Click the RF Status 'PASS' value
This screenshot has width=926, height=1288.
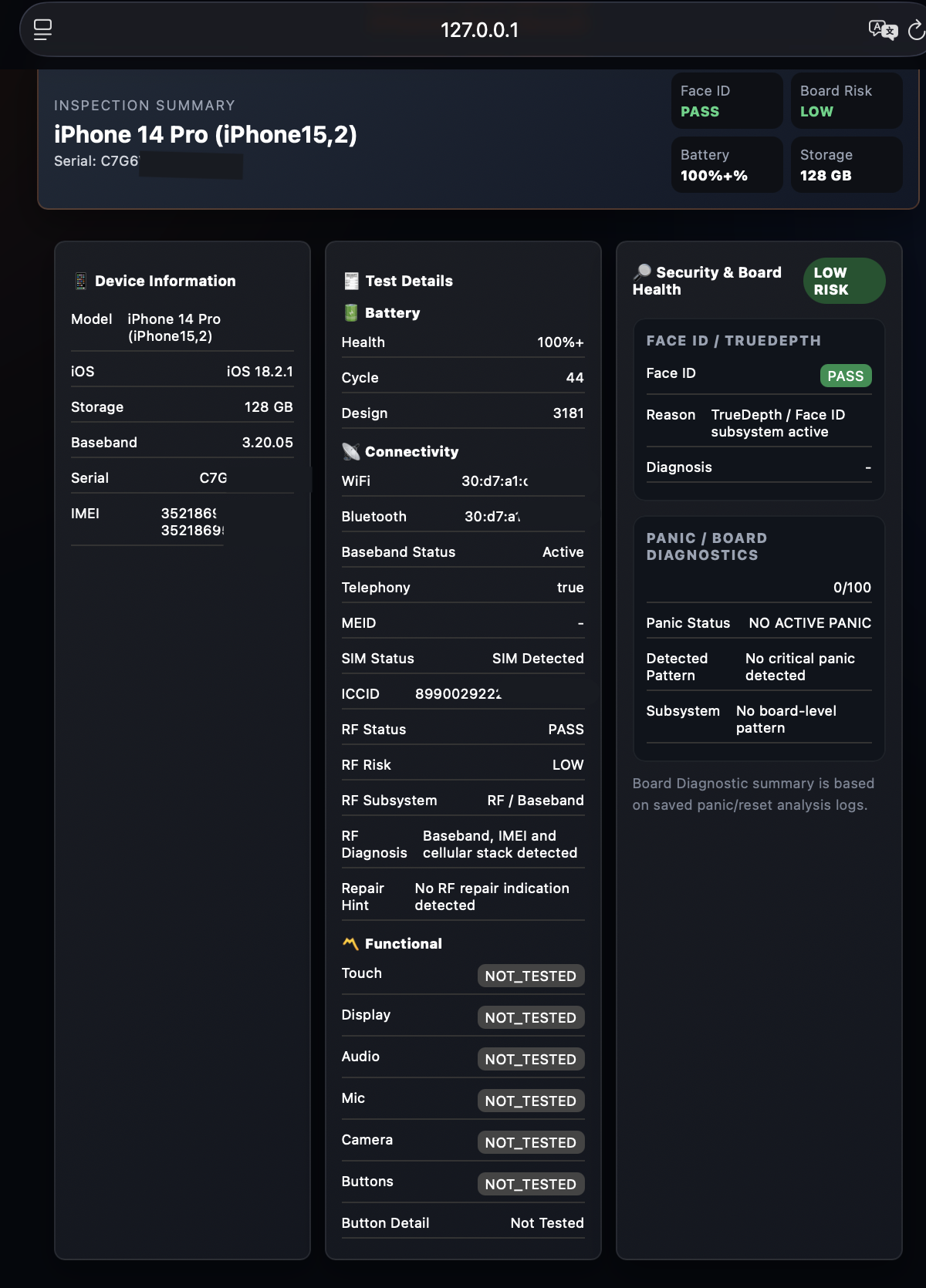[566, 729]
